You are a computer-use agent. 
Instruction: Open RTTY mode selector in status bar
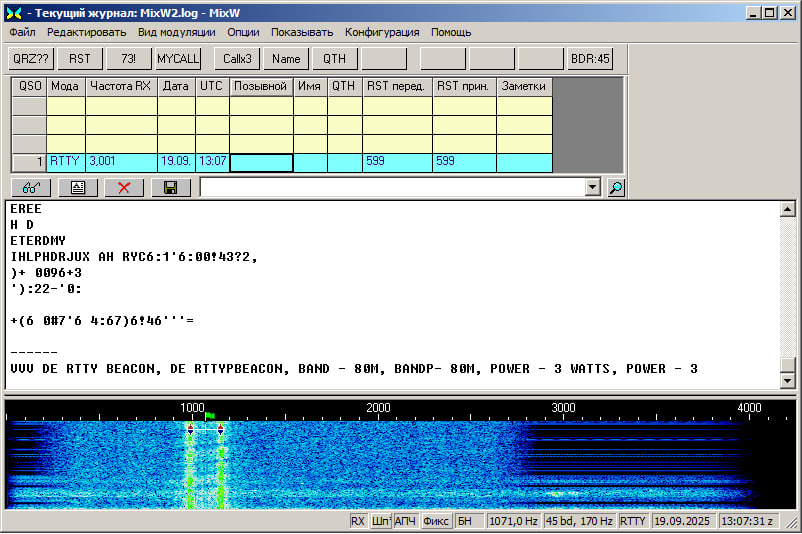point(632,521)
